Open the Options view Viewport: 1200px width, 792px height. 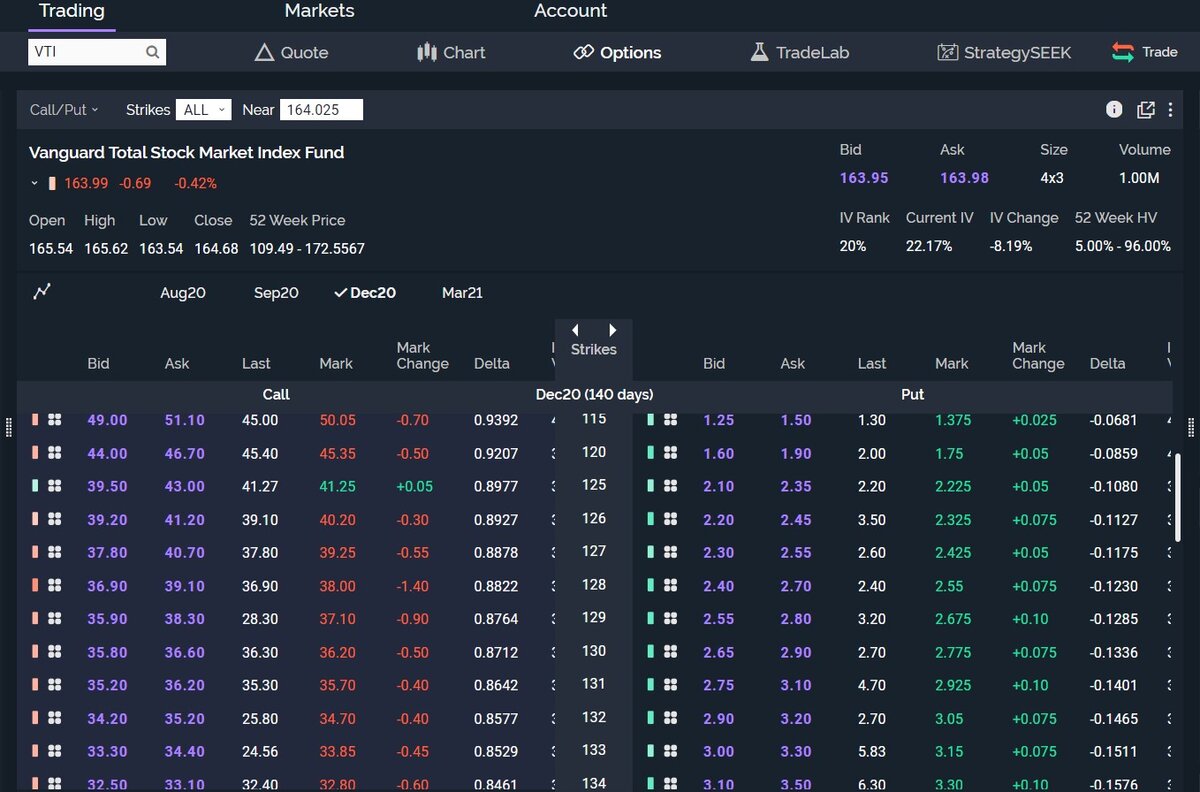click(x=617, y=52)
